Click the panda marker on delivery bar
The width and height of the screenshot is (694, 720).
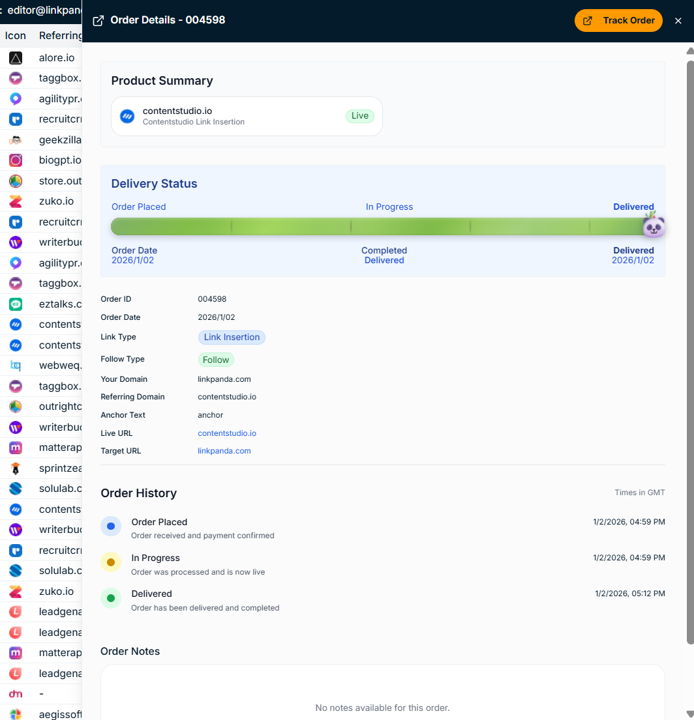coord(653,226)
